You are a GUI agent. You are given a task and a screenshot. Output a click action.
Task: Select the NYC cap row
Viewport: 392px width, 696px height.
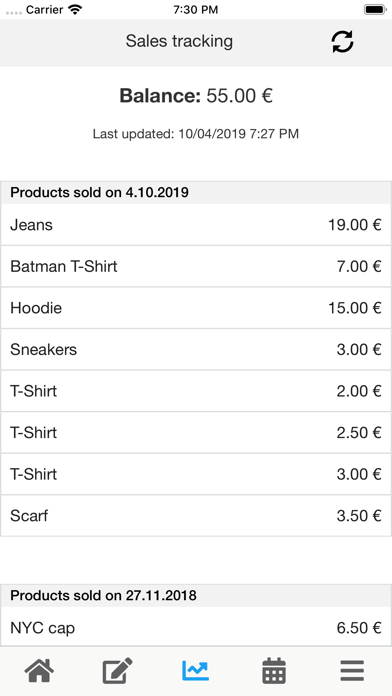[x=196, y=628]
